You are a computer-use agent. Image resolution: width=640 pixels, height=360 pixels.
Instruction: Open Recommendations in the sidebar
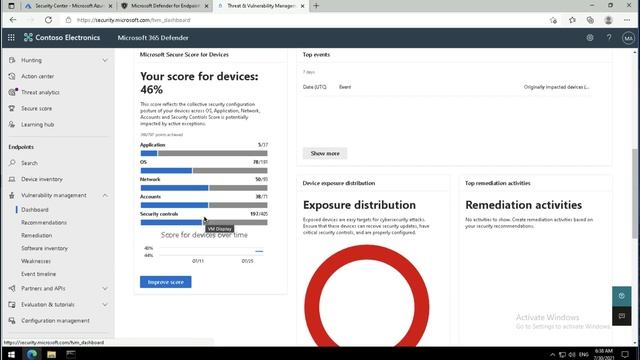(x=44, y=222)
